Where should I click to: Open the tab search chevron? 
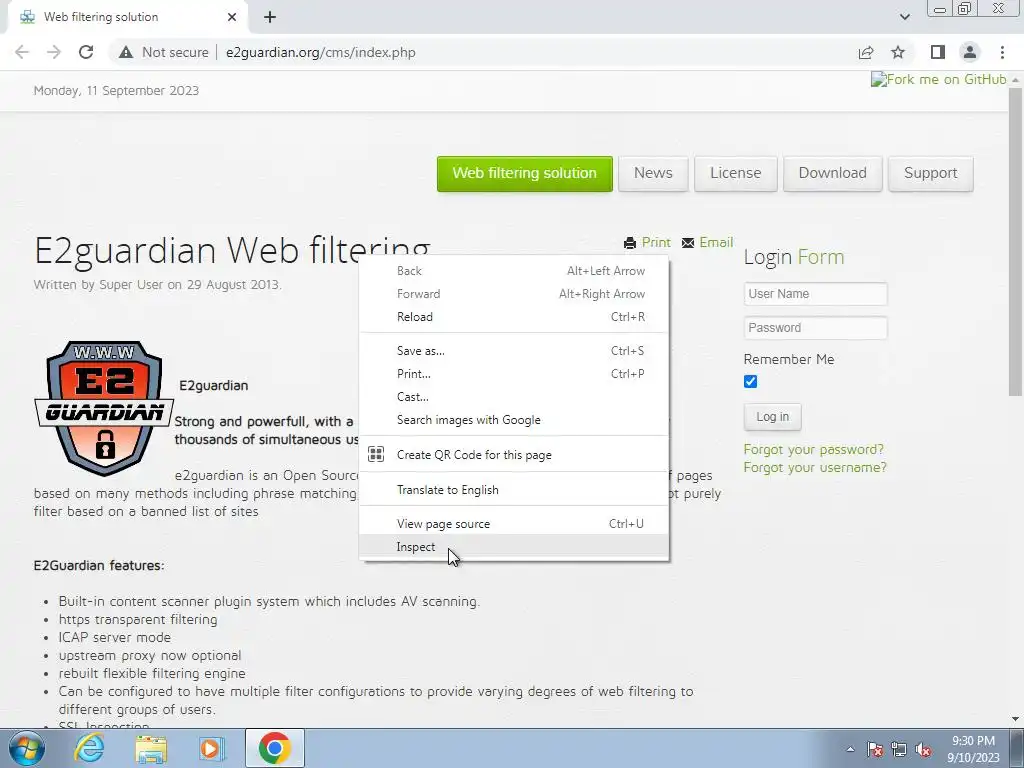click(x=904, y=17)
